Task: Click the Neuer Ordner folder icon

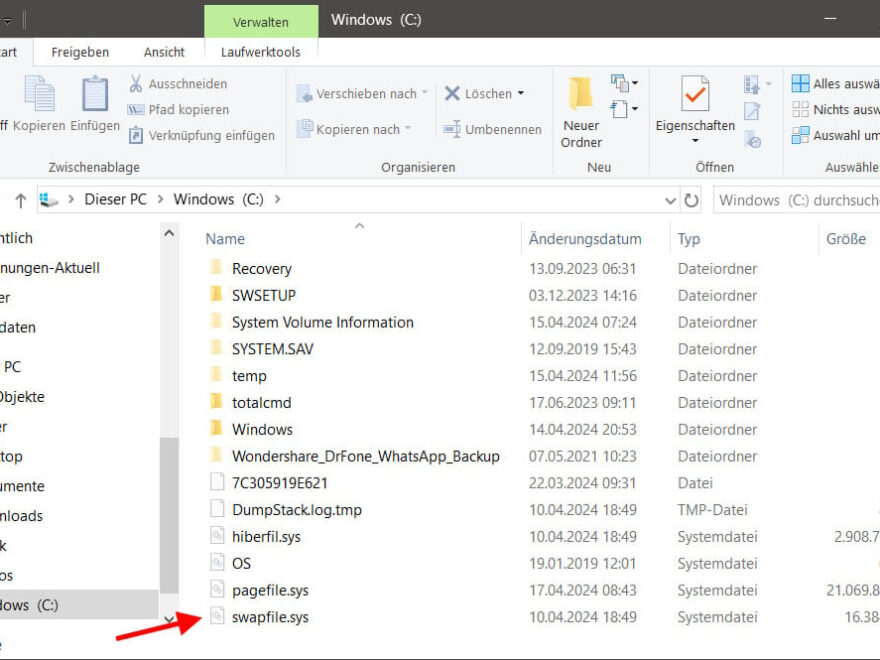Action: point(581,94)
